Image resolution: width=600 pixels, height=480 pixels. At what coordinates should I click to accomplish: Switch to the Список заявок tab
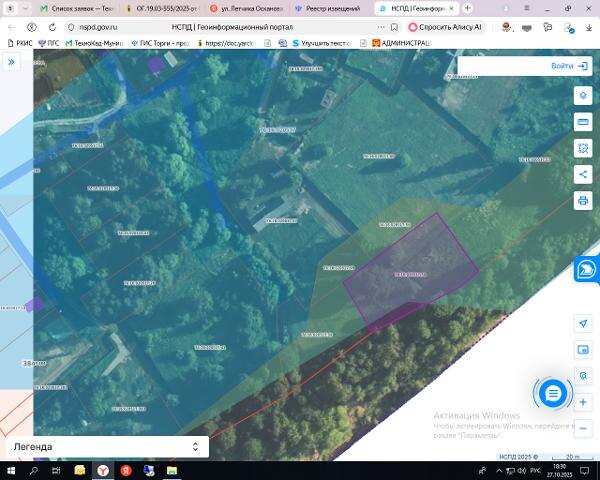[77, 8]
